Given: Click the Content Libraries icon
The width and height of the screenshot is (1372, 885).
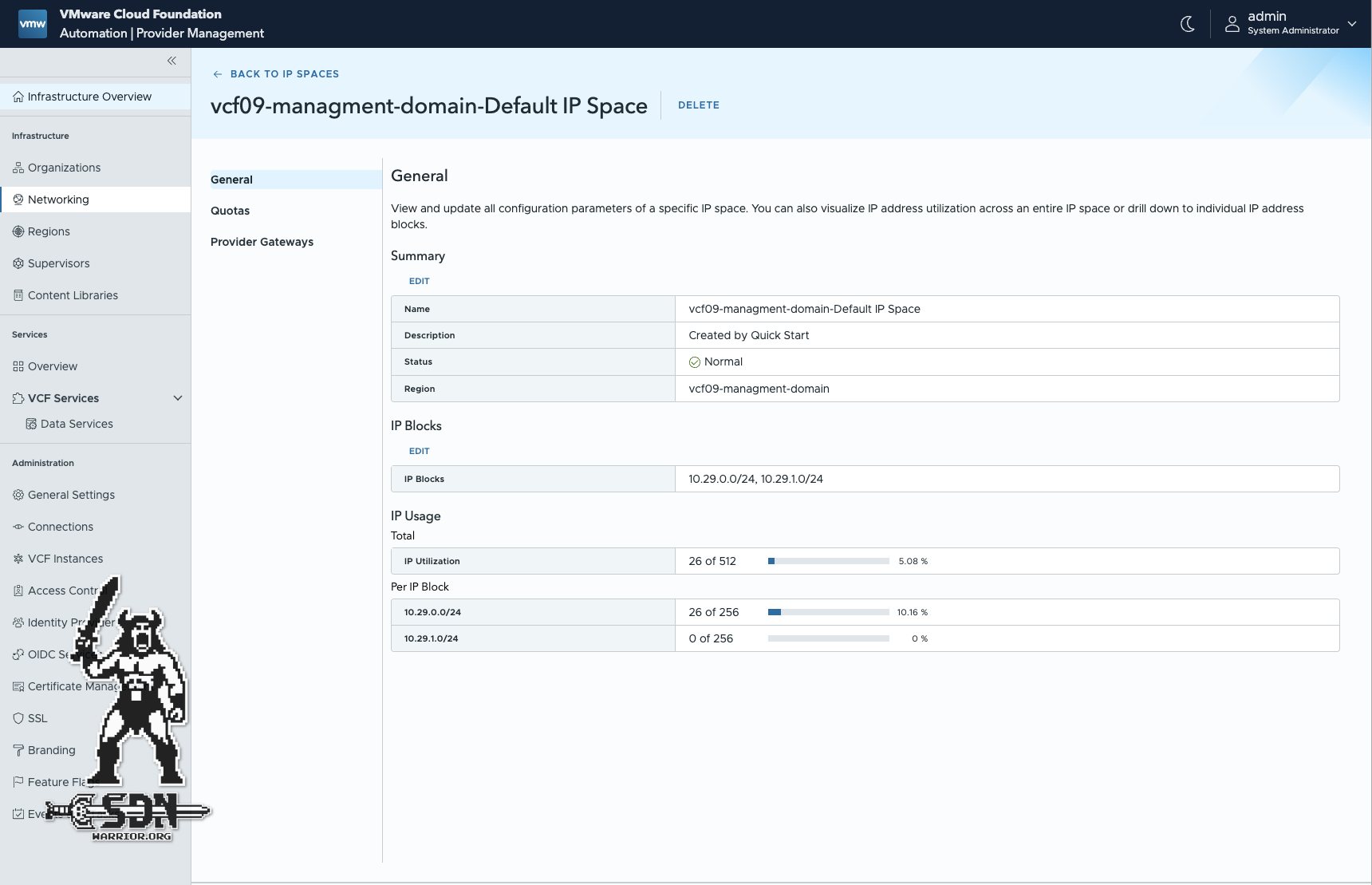Looking at the screenshot, I should click(18, 295).
